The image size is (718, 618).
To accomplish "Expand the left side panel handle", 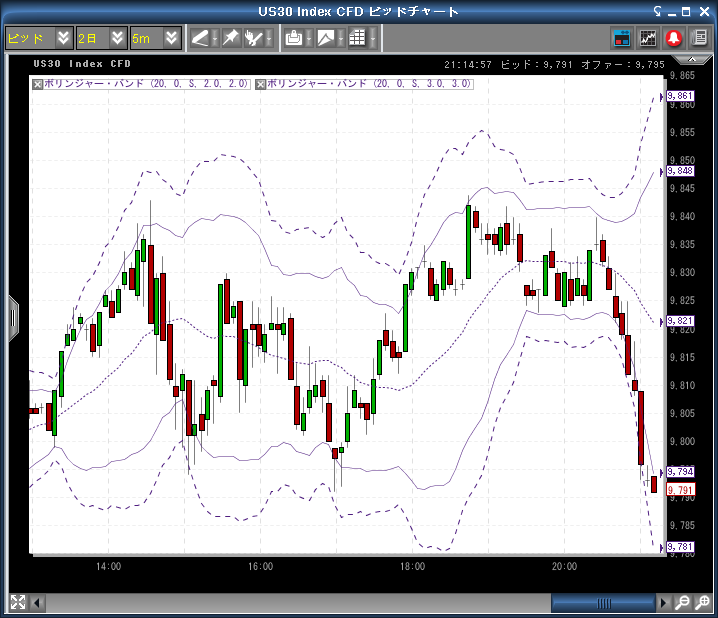I will coord(13,318).
